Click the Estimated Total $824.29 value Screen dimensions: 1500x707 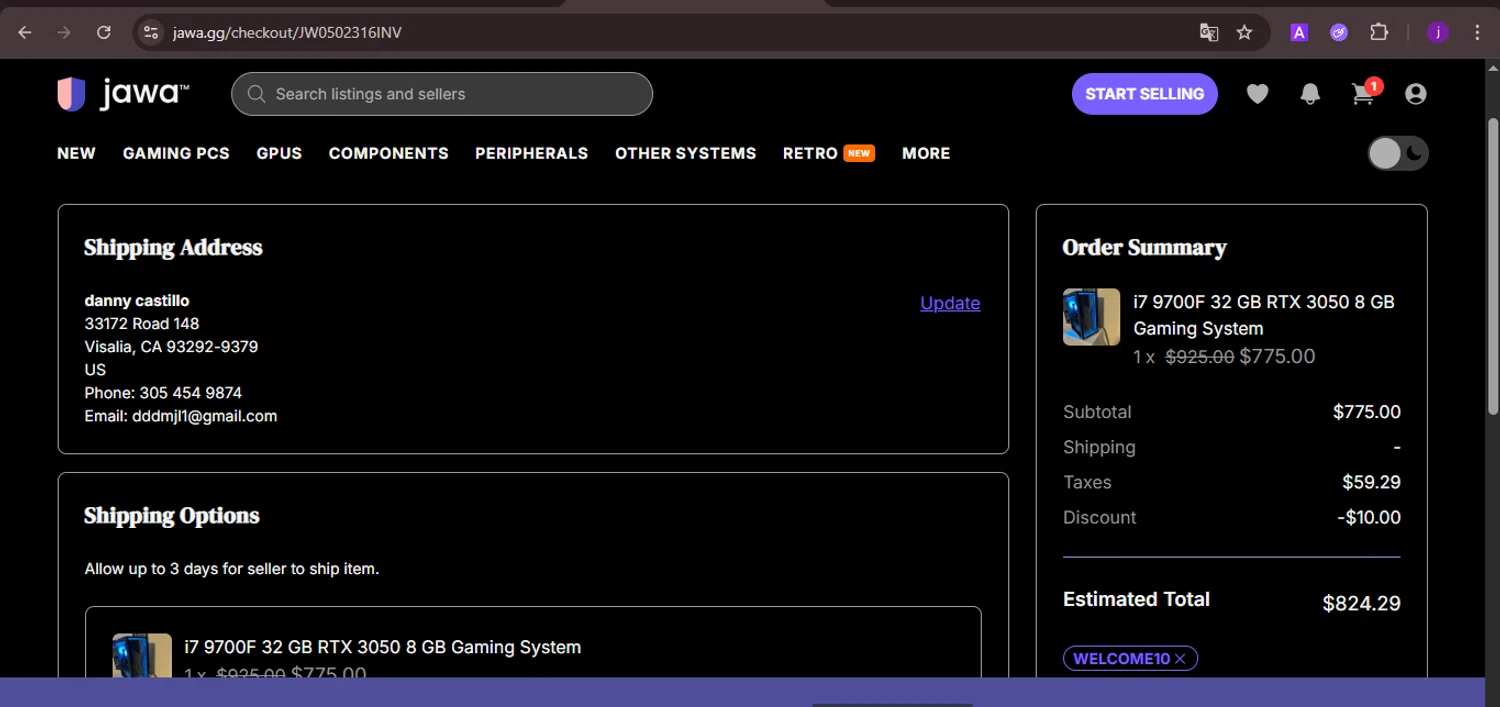point(1361,603)
